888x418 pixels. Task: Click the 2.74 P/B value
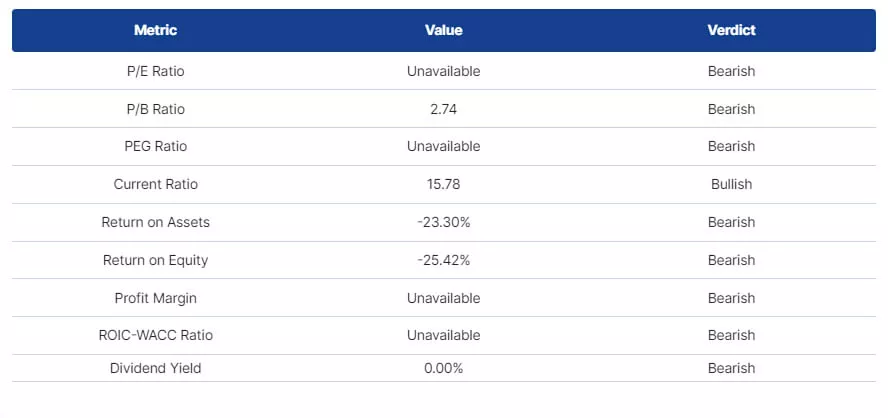(443, 109)
